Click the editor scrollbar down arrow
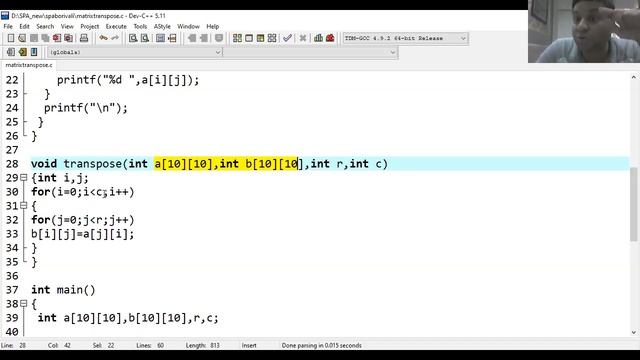Screen dimensions: 640x360 pyautogui.click(x=633, y=332)
